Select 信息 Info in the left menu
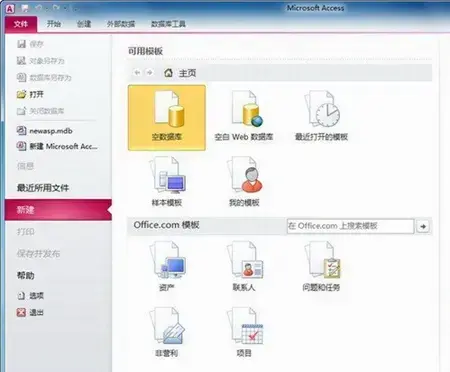Viewport: 450px width, 372px height. pyautogui.click(x=25, y=166)
